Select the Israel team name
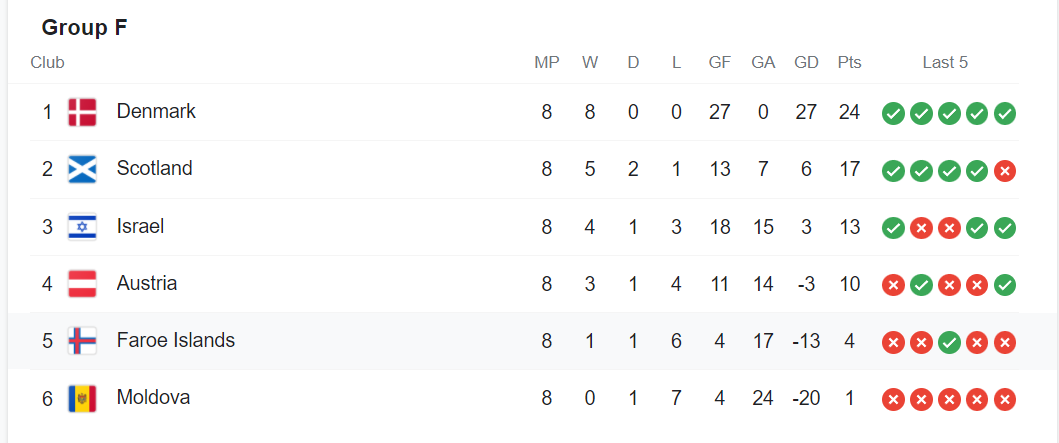 [140, 226]
